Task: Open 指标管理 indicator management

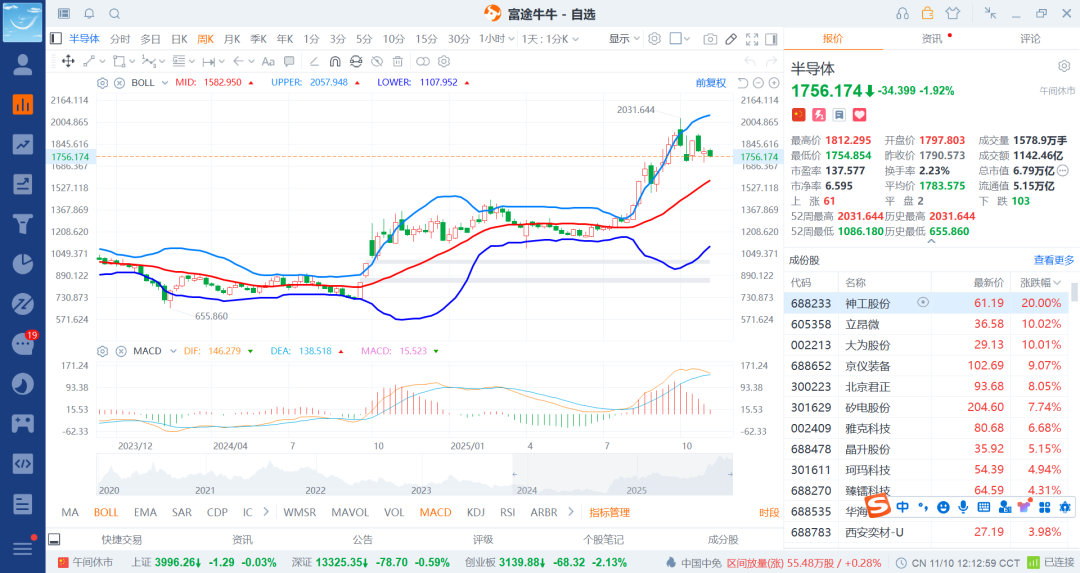Action: click(x=609, y=512)
